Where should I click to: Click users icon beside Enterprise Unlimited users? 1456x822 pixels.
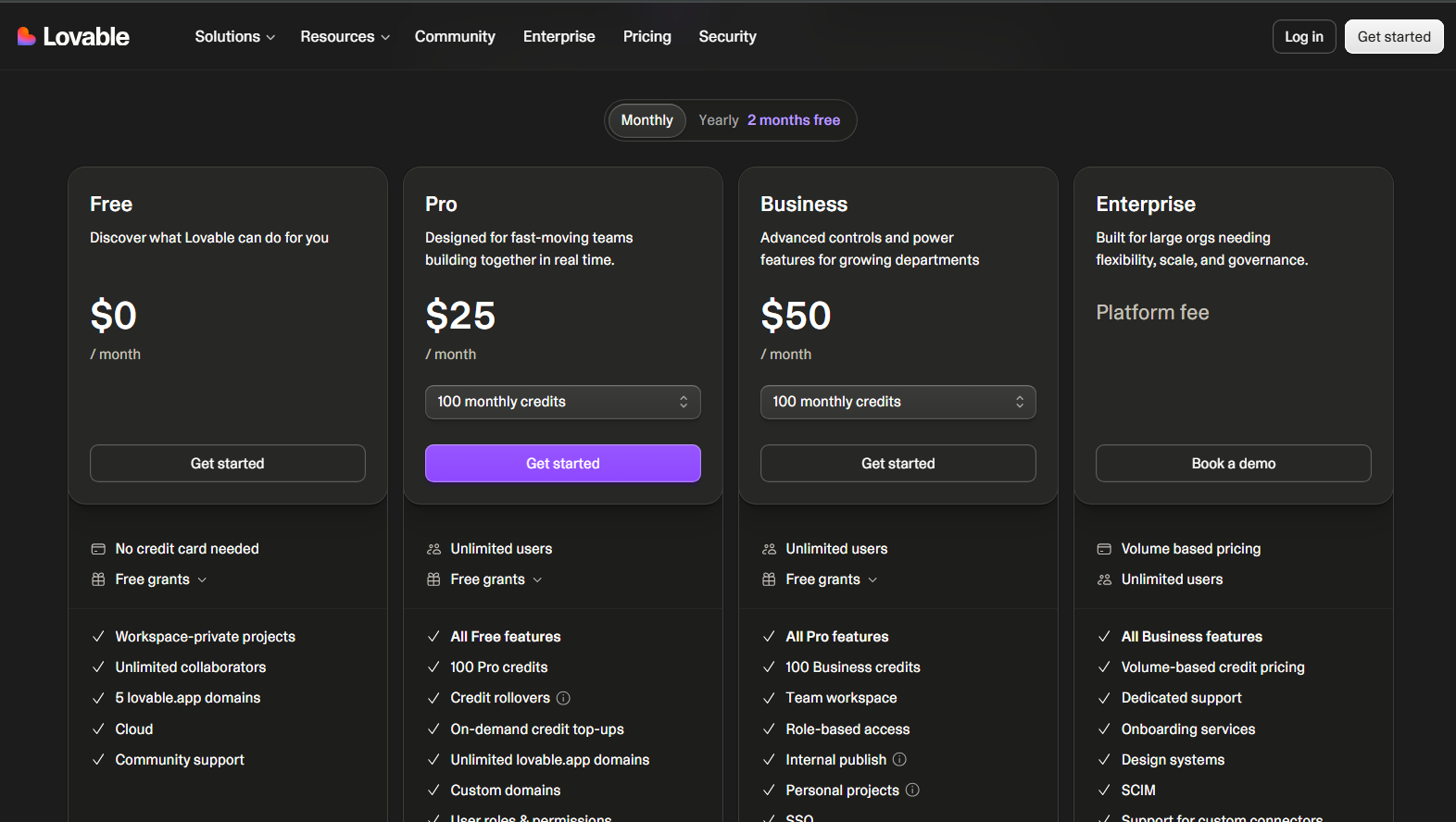(1104, 579)
